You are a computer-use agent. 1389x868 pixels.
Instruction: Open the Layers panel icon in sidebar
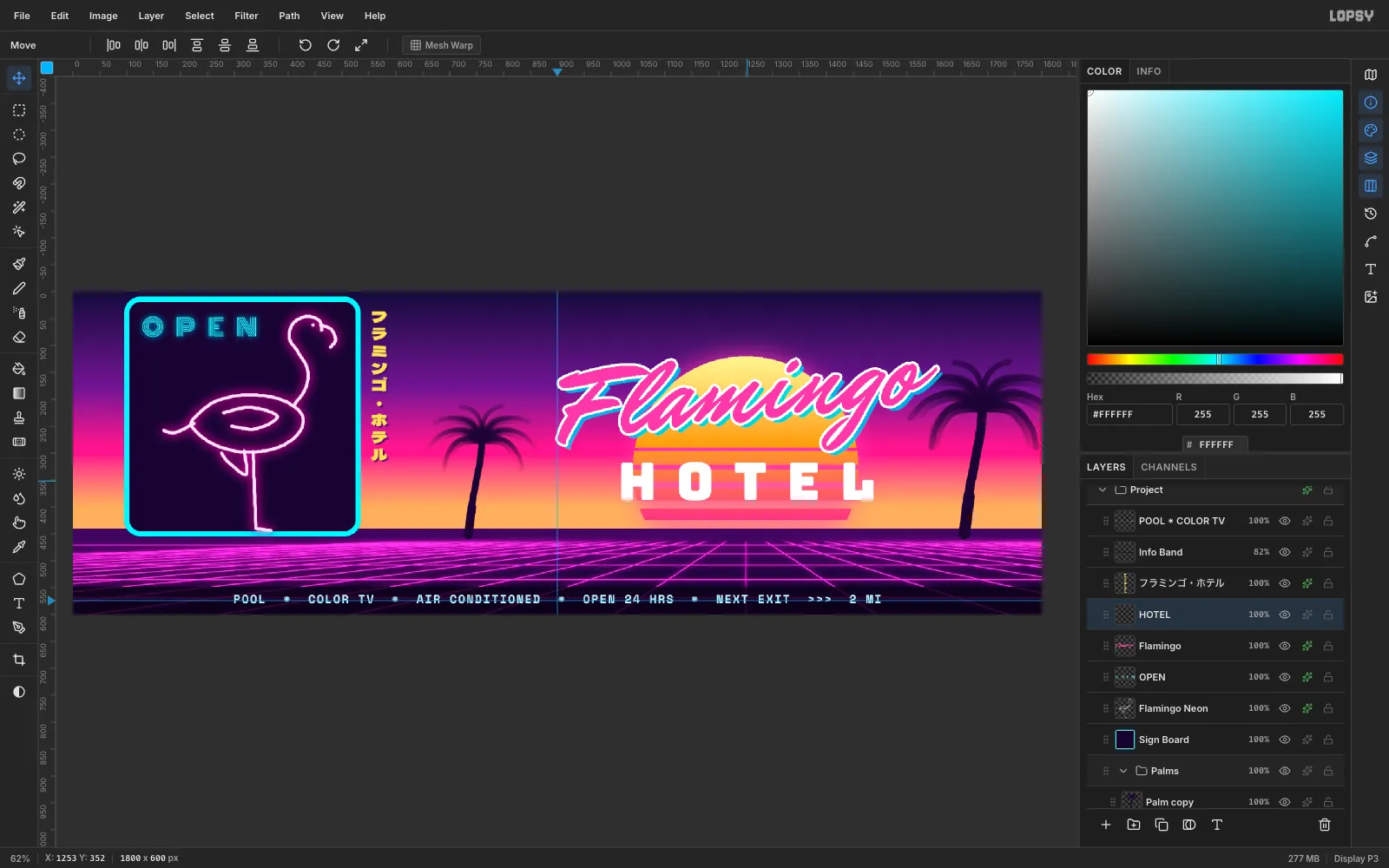(x=1371, y=158)
